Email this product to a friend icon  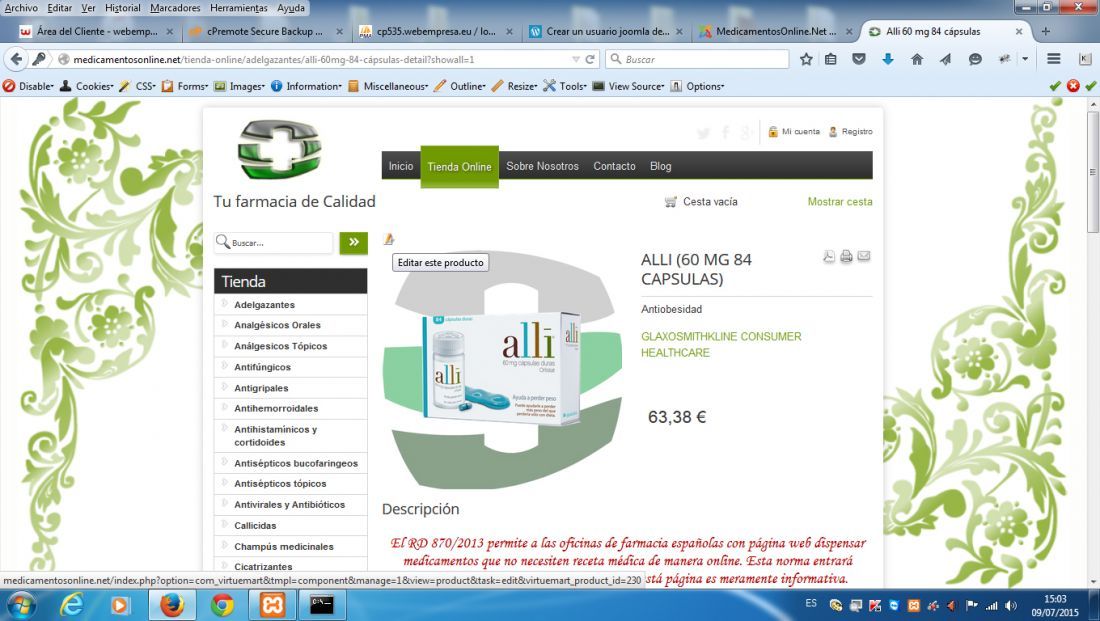click(x=864, y=256)
